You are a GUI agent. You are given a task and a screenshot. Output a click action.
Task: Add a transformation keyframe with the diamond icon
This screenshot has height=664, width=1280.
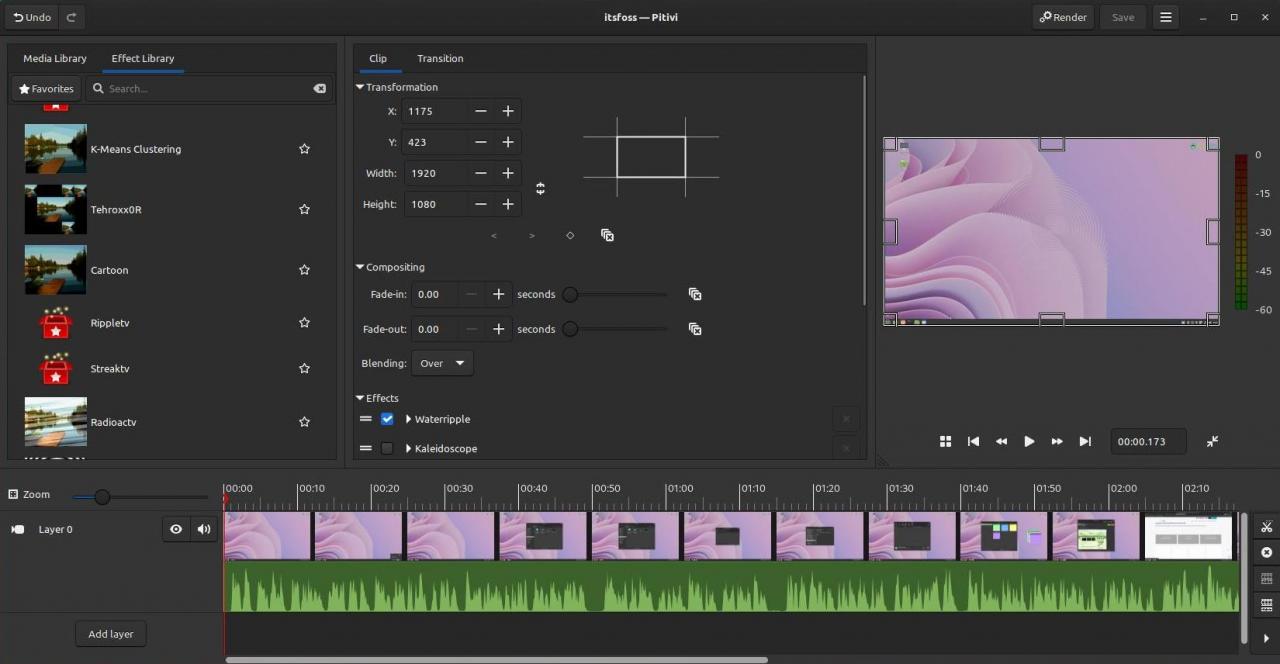[x=570, y=236]
